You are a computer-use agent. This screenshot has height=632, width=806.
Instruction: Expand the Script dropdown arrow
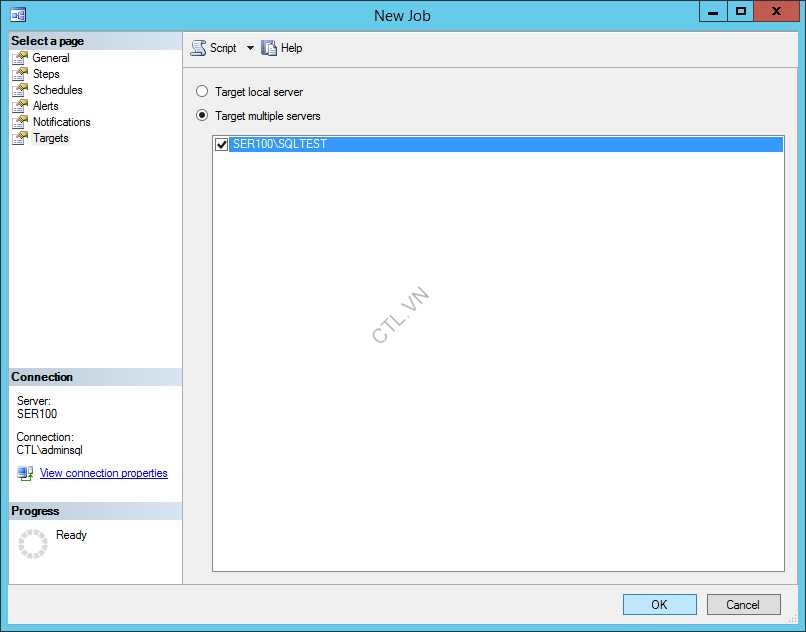250,48
